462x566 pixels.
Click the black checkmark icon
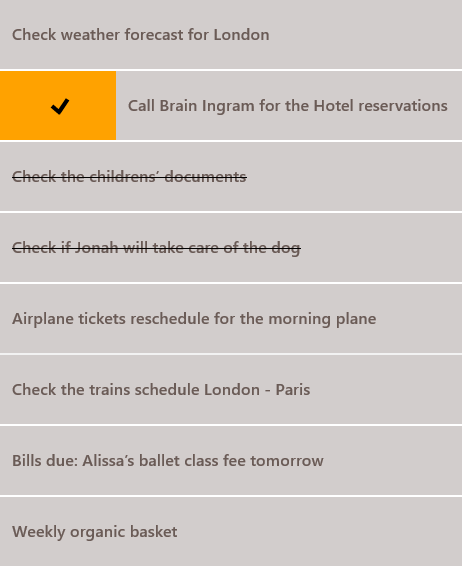[60, 106]
